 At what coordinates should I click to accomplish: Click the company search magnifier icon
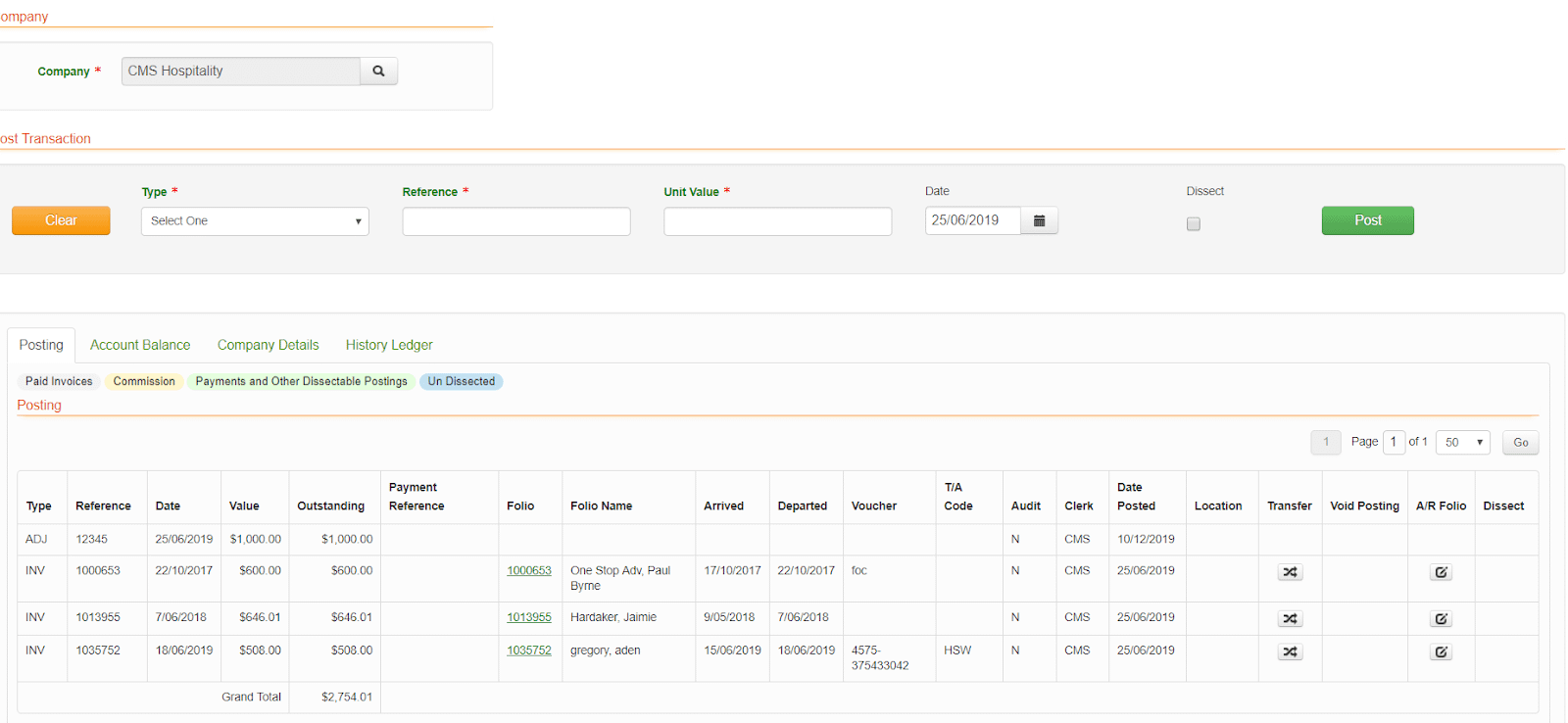[378, 72]
